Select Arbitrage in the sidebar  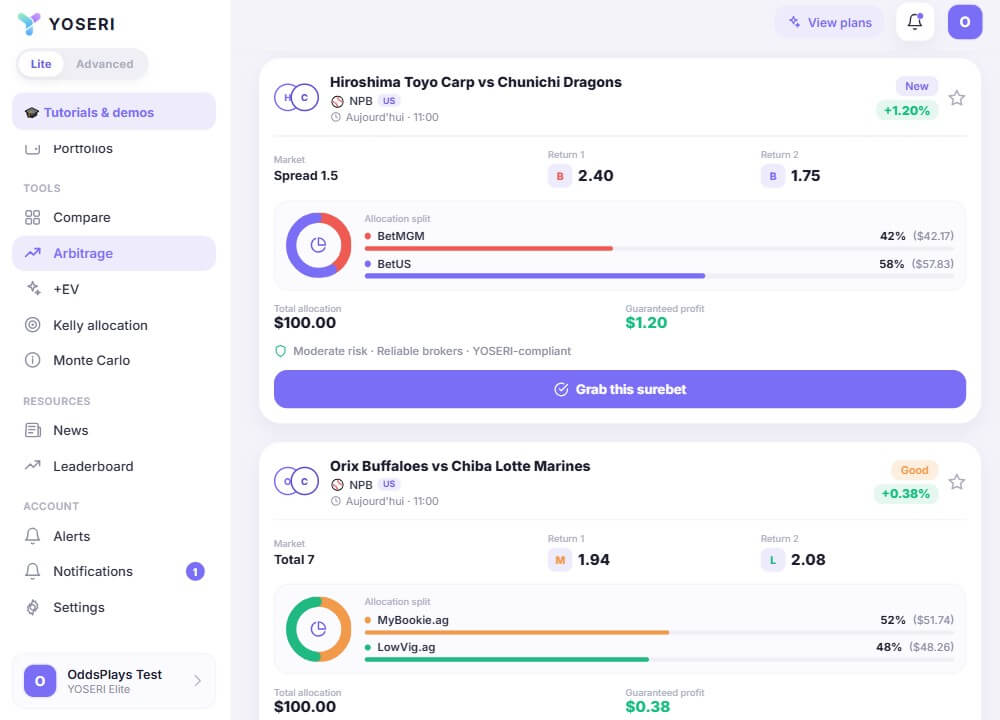tap(114, 253)
